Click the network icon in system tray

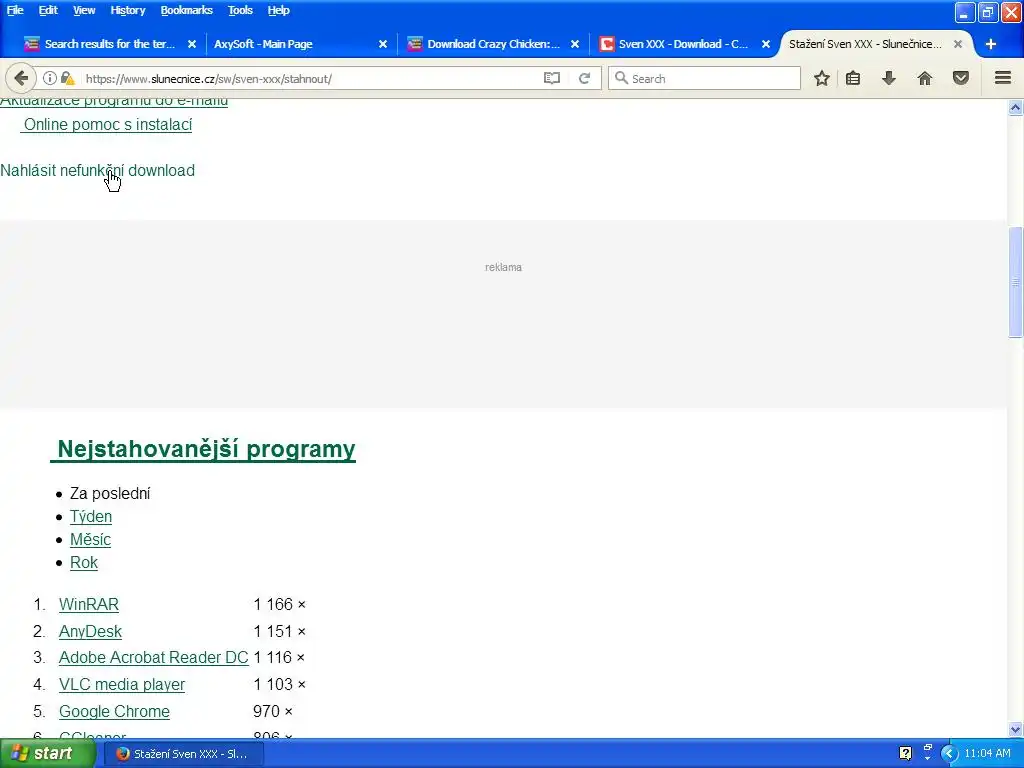pyautogui.click(x=927, y=752)
